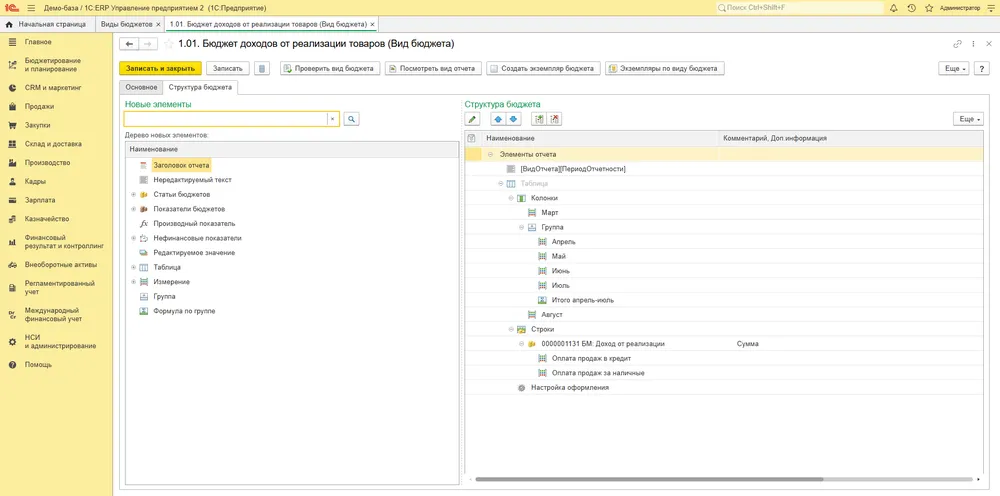Image resolution: width=1000 pixels, height=496 pixels.
Task: Click the Проверить вид бюджета button
Action: coord(330,68)
